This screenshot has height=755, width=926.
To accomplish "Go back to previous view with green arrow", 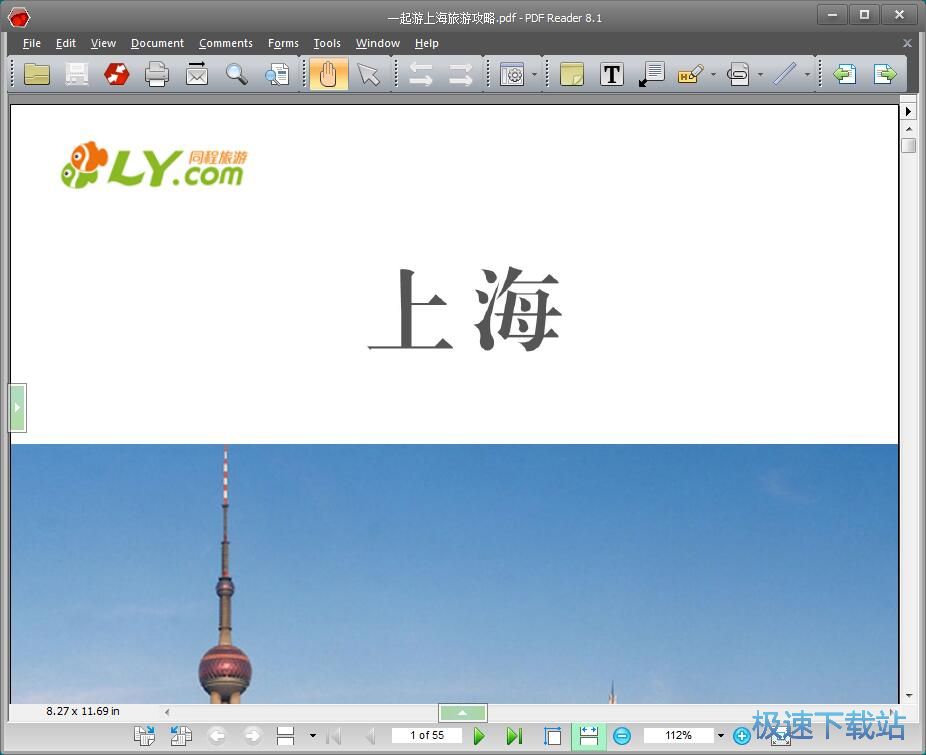I will pos(845,74).
